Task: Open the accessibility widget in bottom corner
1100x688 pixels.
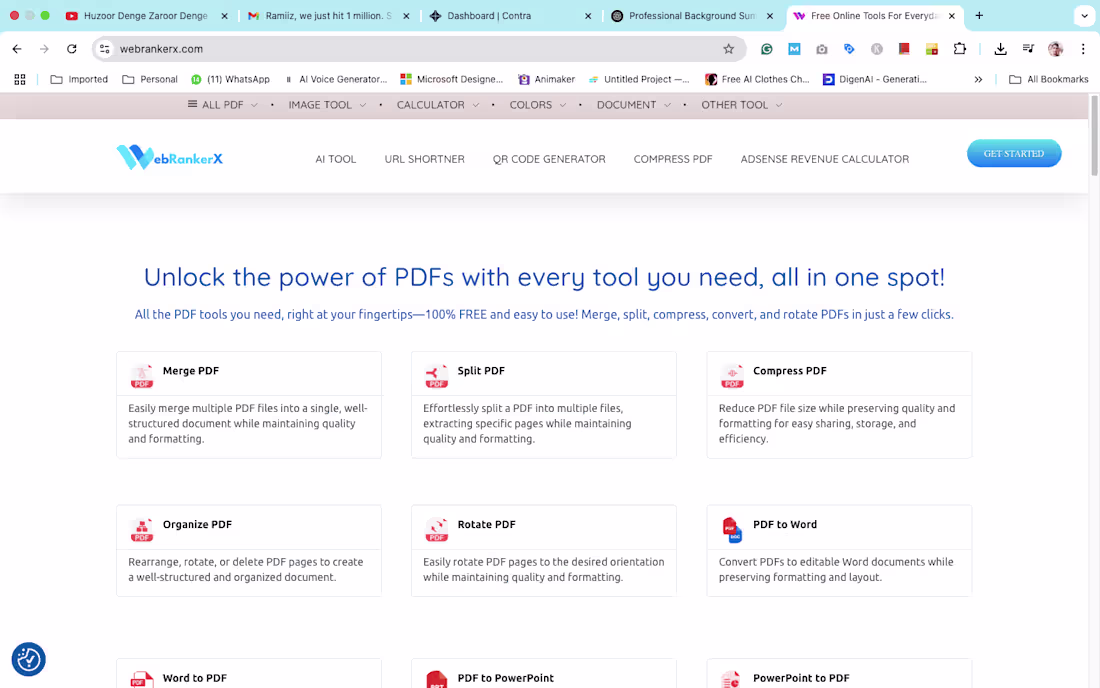Action: click(x=28, y=659)
